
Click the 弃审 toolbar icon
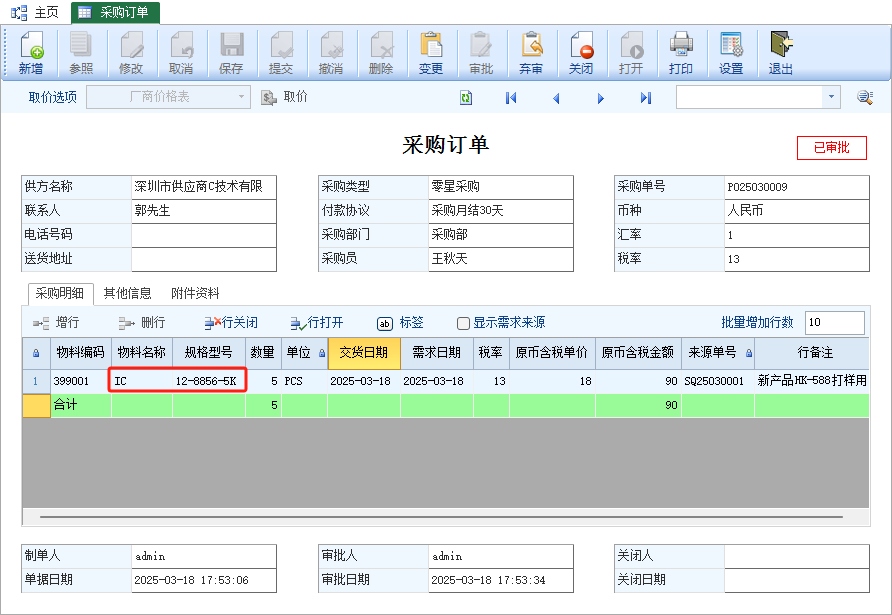coord(531,52)
